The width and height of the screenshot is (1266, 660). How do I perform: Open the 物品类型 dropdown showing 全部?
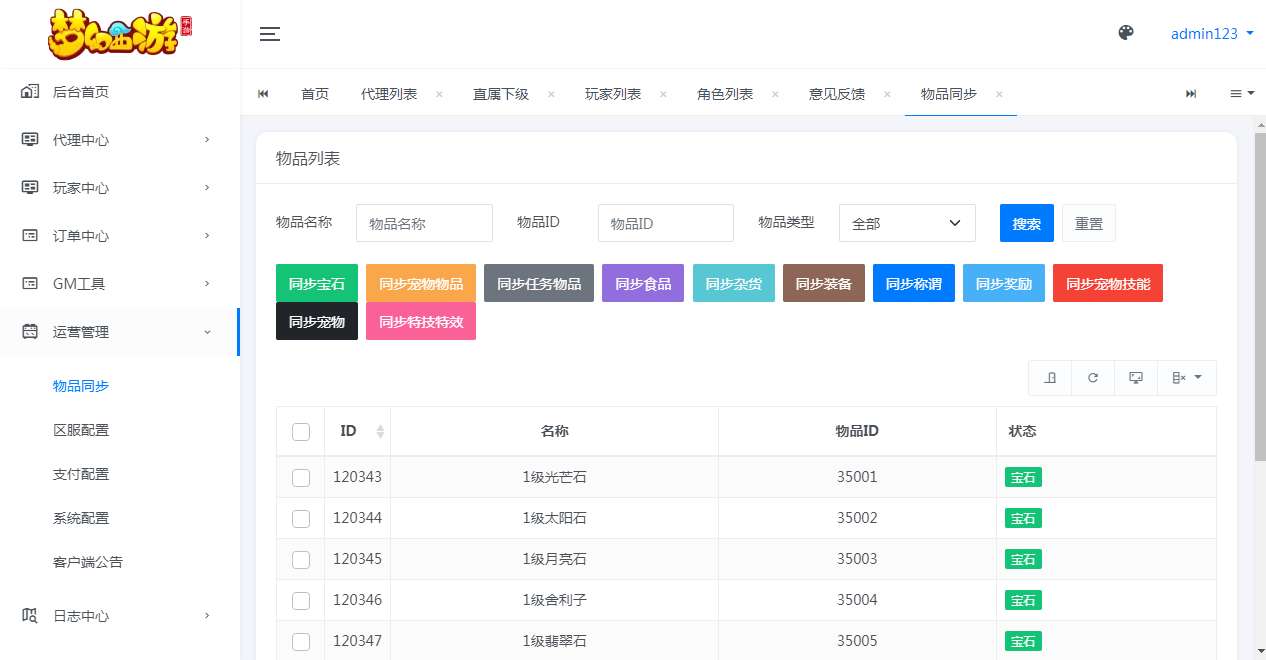click(906, 223)
